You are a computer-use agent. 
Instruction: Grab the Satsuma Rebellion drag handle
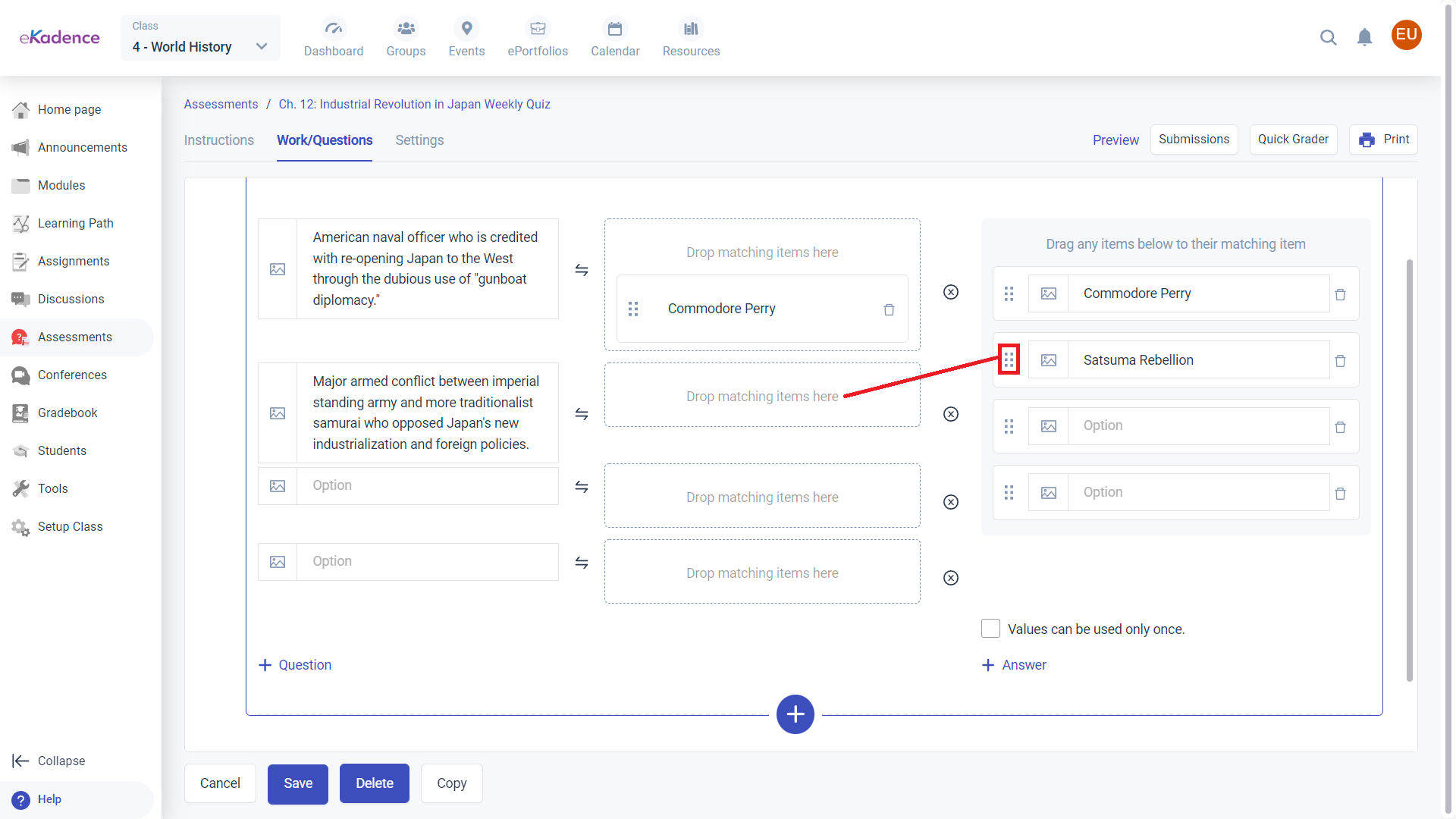pos(1009,359)
